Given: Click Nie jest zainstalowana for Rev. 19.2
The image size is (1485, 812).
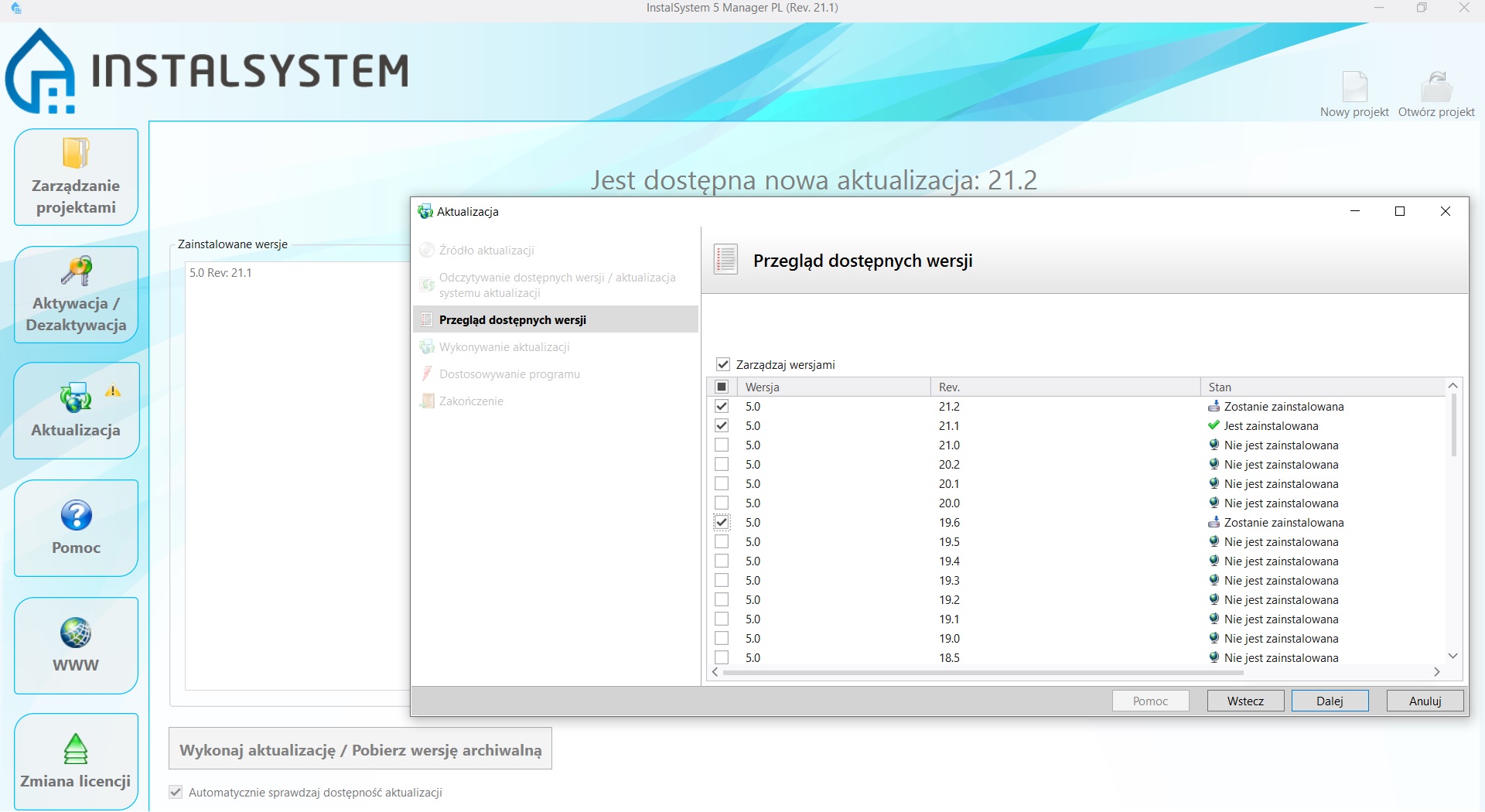Looking at the screenshot, I should coord(1281,599).
